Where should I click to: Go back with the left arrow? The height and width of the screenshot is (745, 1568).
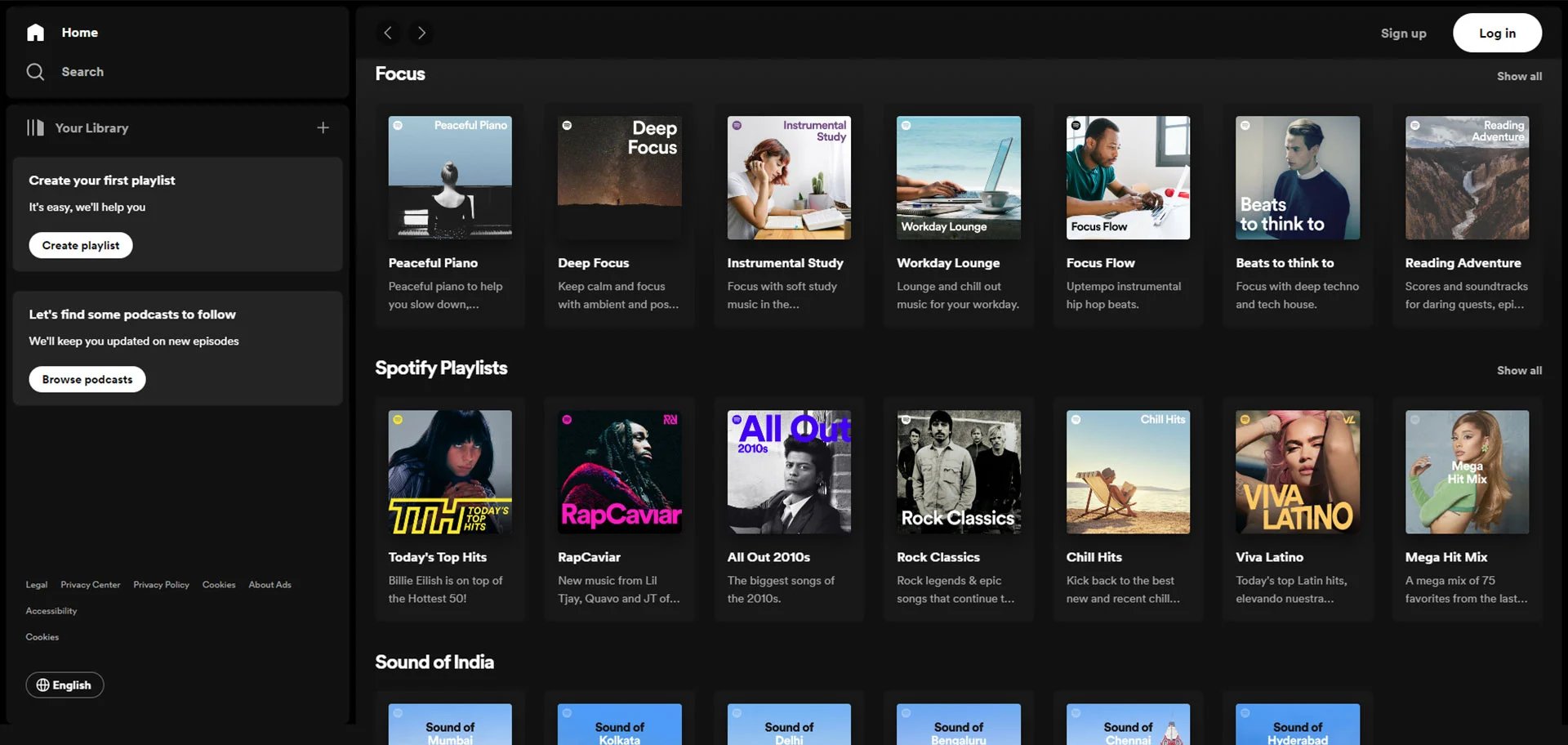pyautogui.click(x=388, y=33)
